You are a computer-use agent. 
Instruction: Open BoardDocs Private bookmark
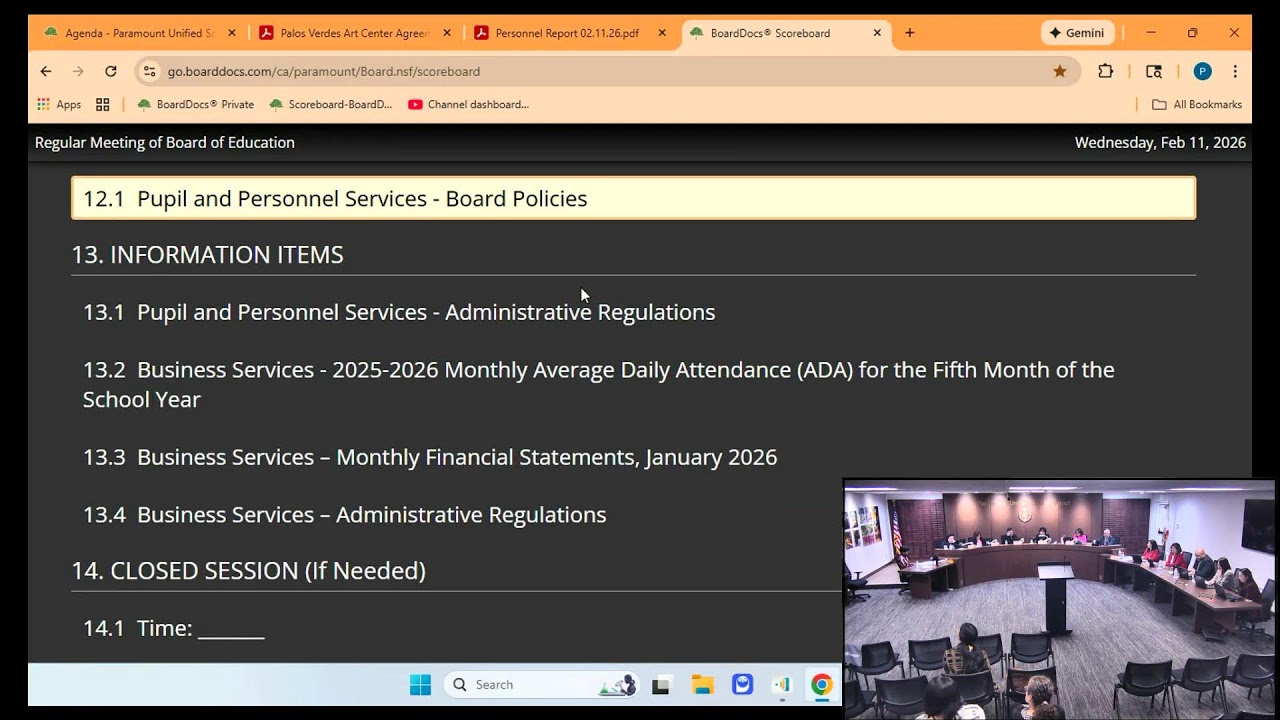(x=196, y=104)
